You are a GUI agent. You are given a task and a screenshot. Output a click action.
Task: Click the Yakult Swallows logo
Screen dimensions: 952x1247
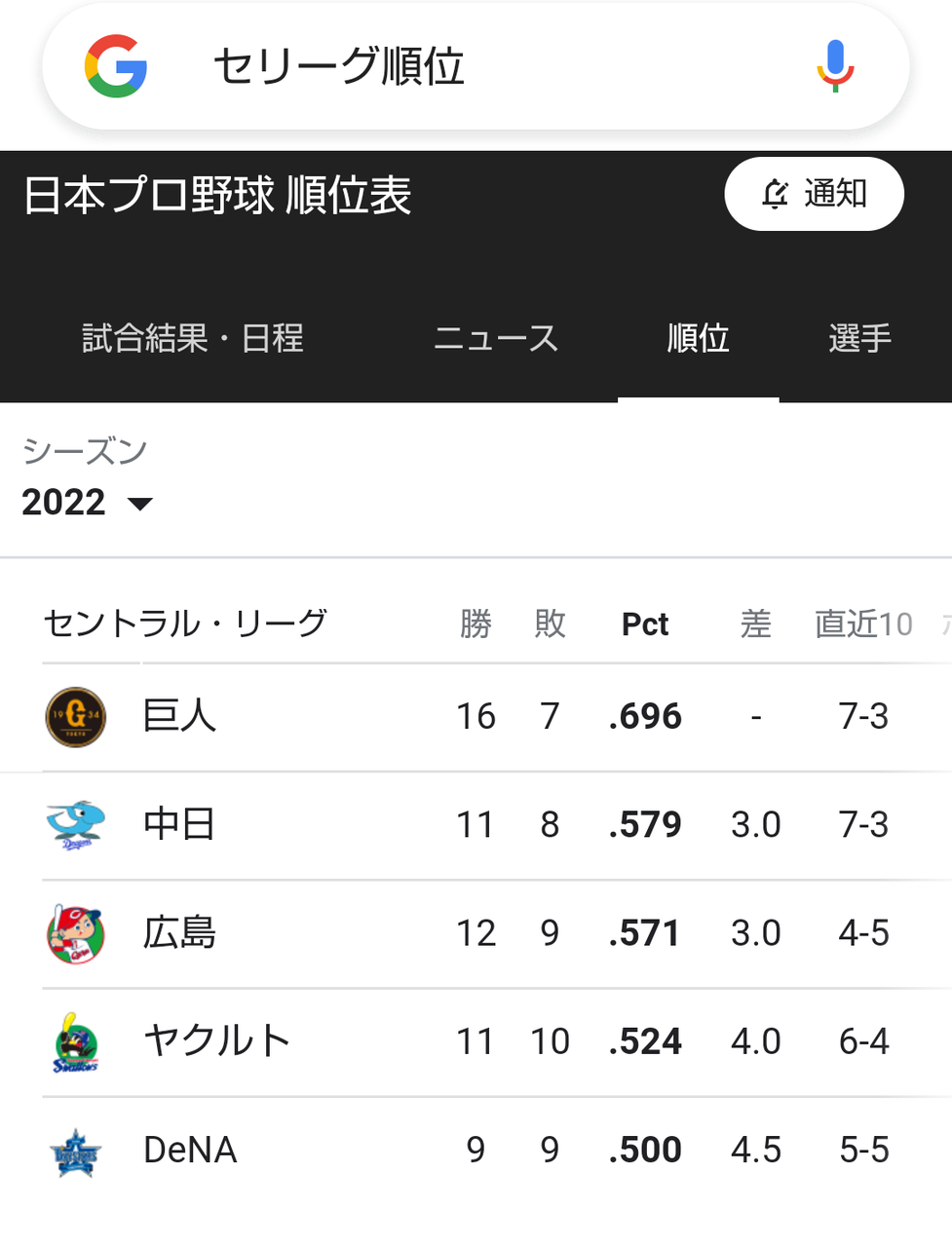click(x=76, y=1042)
